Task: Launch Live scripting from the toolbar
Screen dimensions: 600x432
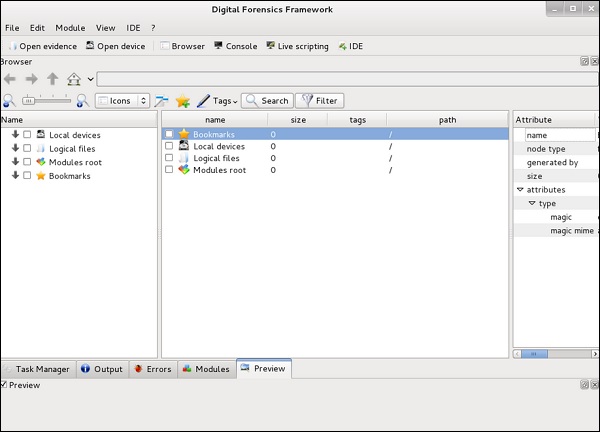Action: [297, 46]
